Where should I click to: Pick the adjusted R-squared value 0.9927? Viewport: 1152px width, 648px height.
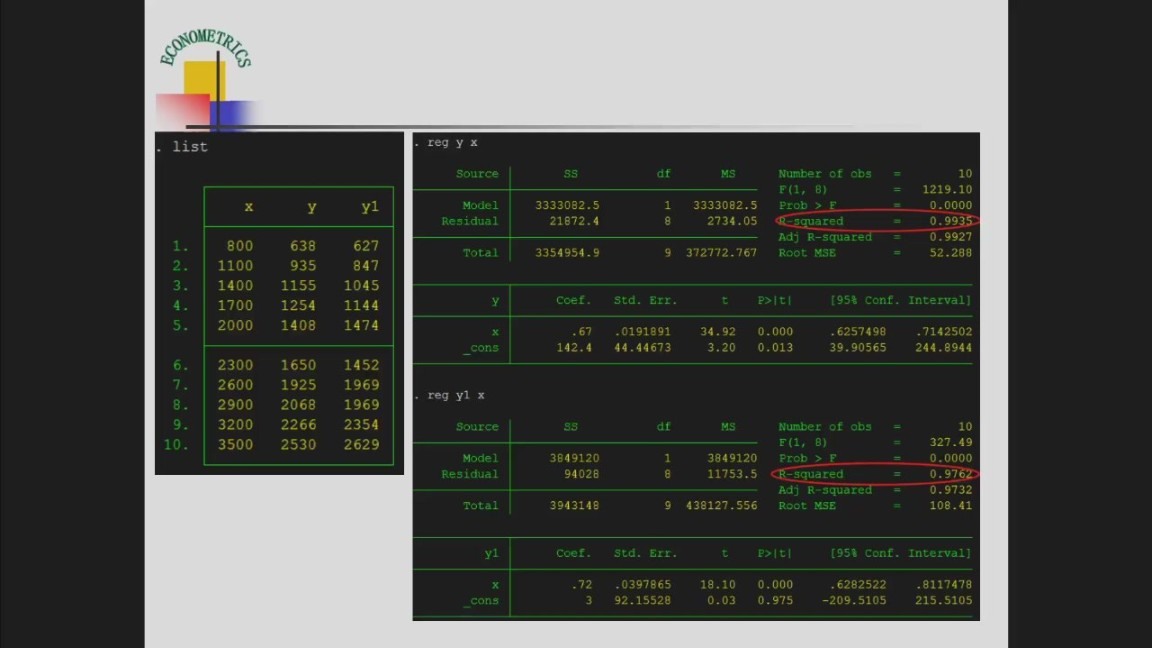tap(951, 237)
